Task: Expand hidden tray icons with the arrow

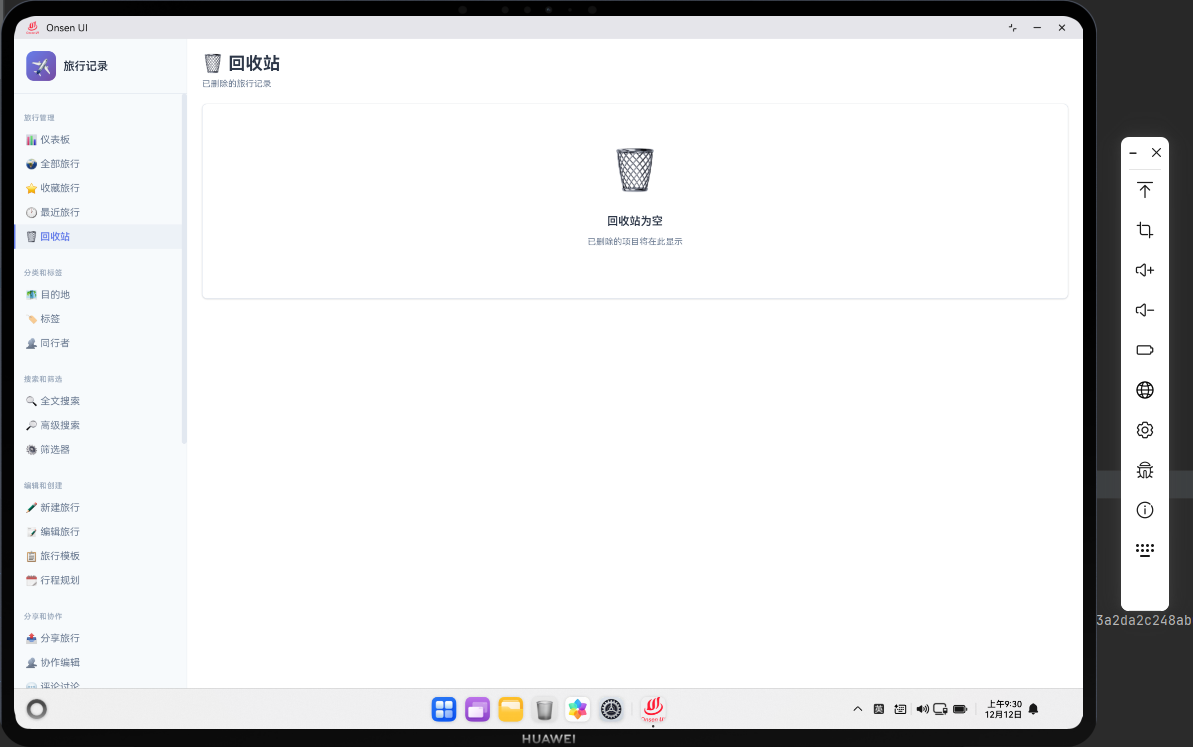Action: pos(857,708)
